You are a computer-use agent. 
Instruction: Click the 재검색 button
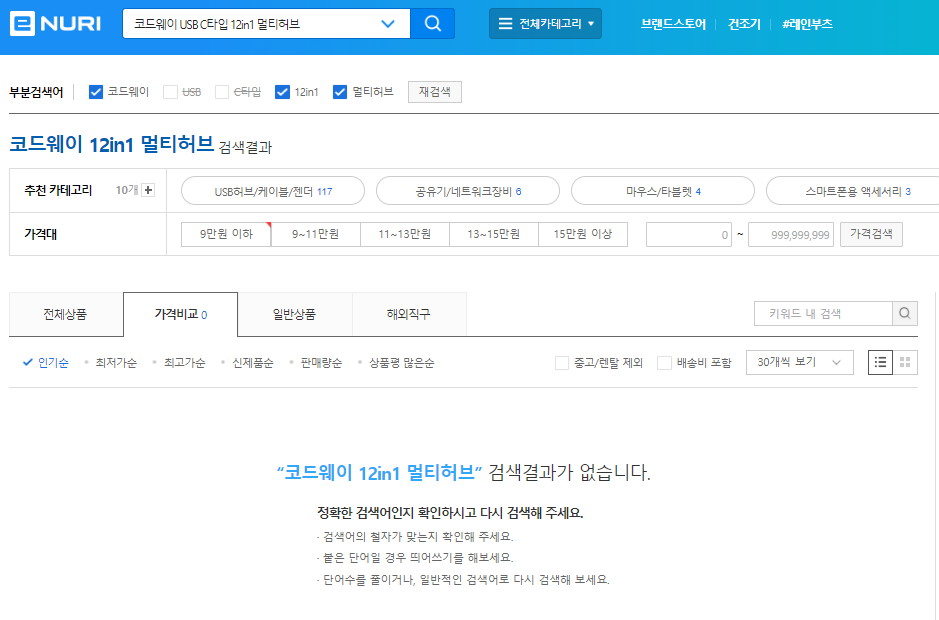(x=435, y=92)
